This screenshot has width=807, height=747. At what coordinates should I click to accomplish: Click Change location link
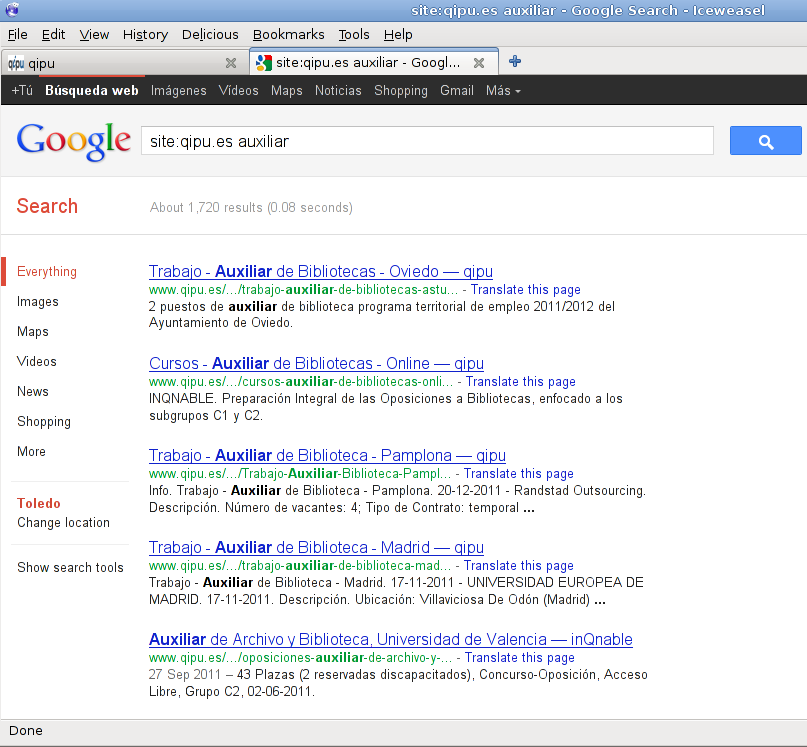[63, 523]
